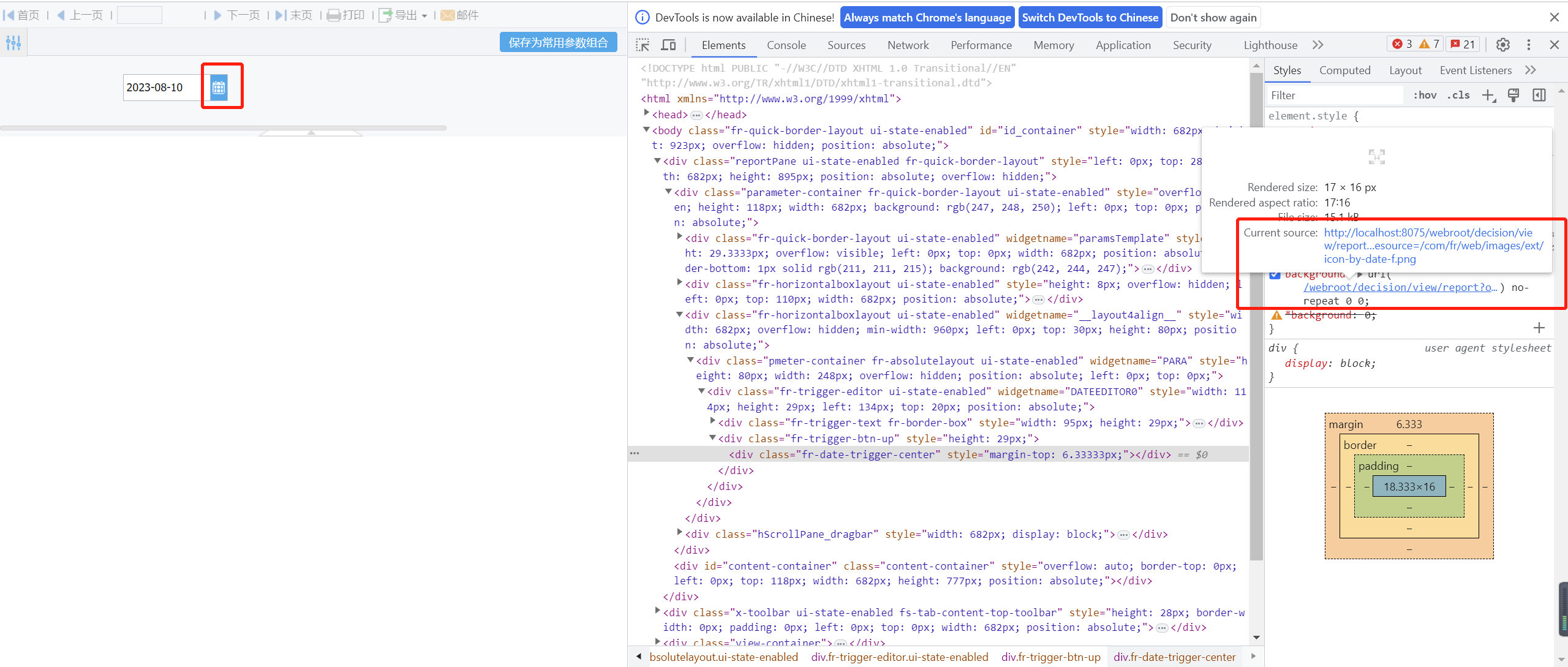Image resolution: width=1568 pixels, height=667 pixels.
Task: Dismiss the DevTools language infobar
Action: pos(1555,18)
